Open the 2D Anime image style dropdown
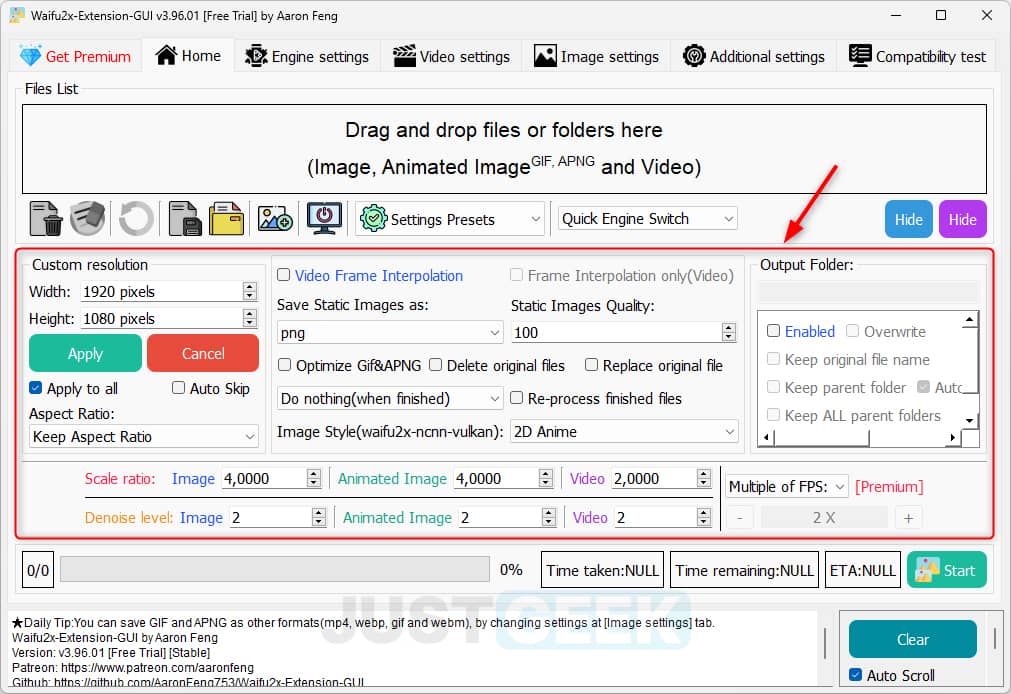Viewport: 1011px width, 694px height. tap(624, 431)
